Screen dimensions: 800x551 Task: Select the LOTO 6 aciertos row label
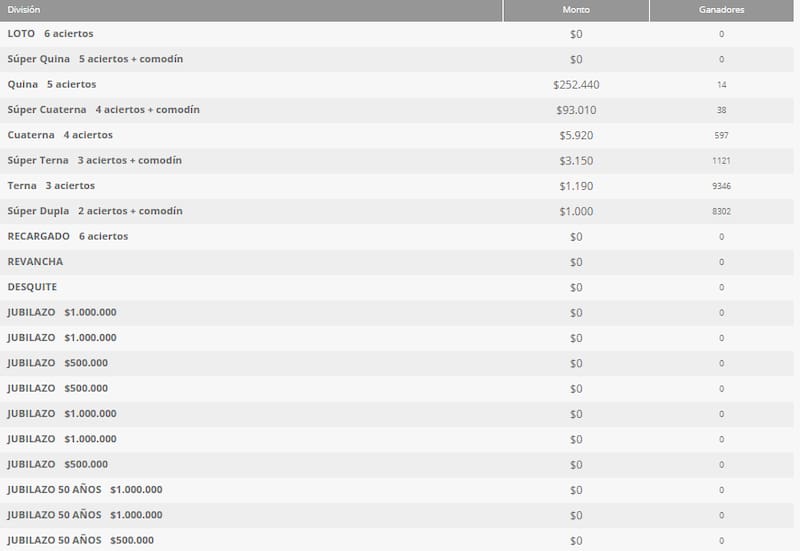point(50,34)
